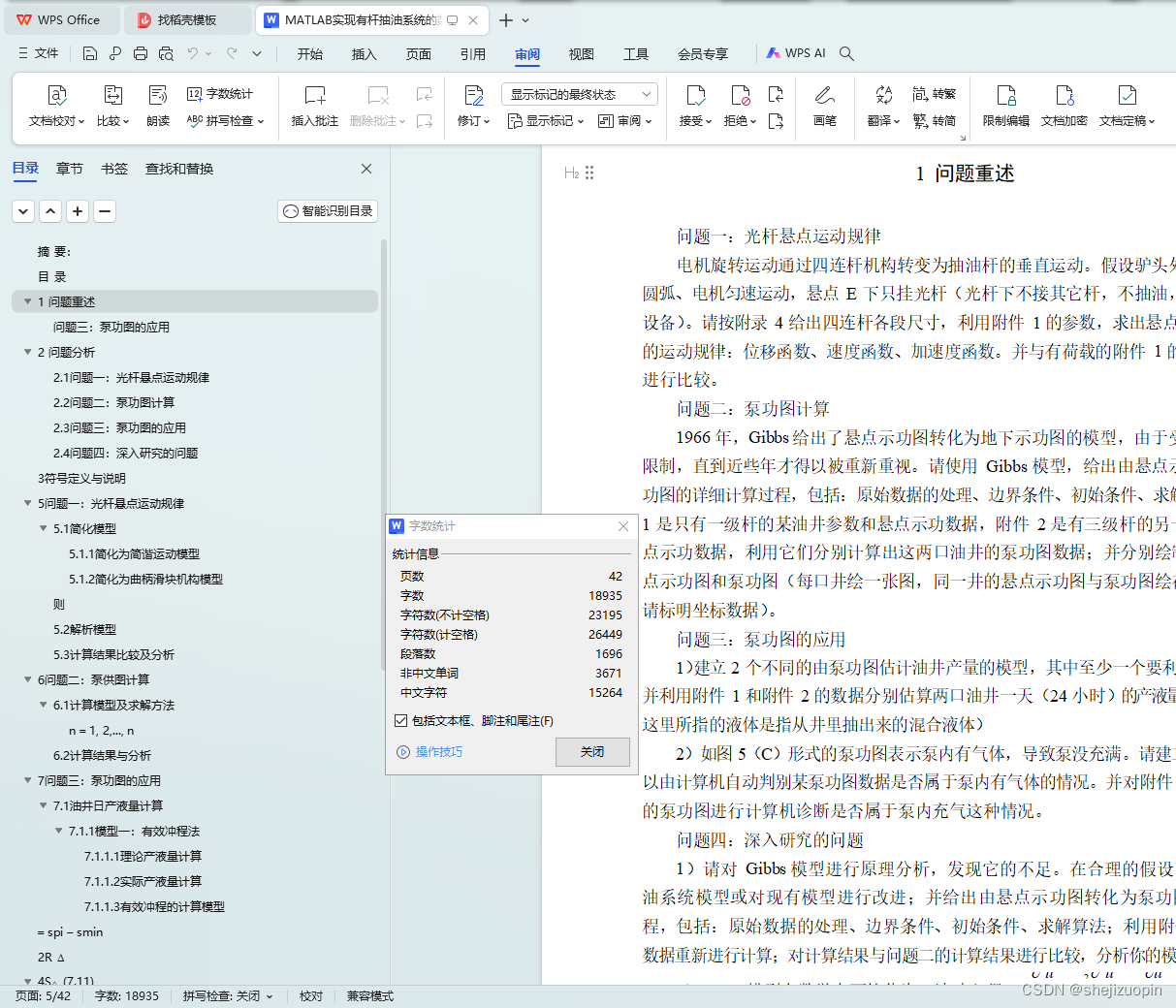
Task: Switch sidebar to 书签 tab
Action: 114,169
